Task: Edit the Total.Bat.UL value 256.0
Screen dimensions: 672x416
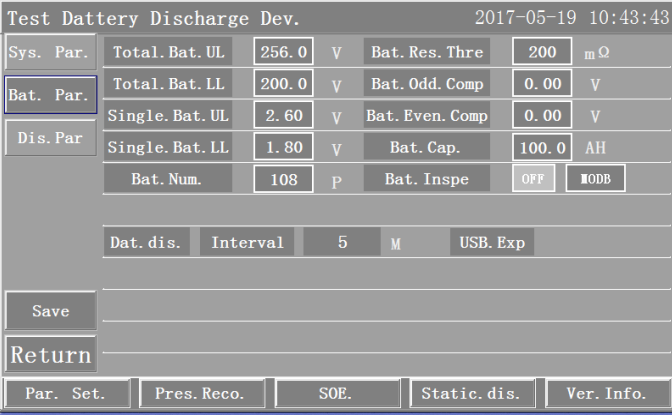Action: pyautogui.click(x=283, y=52)
